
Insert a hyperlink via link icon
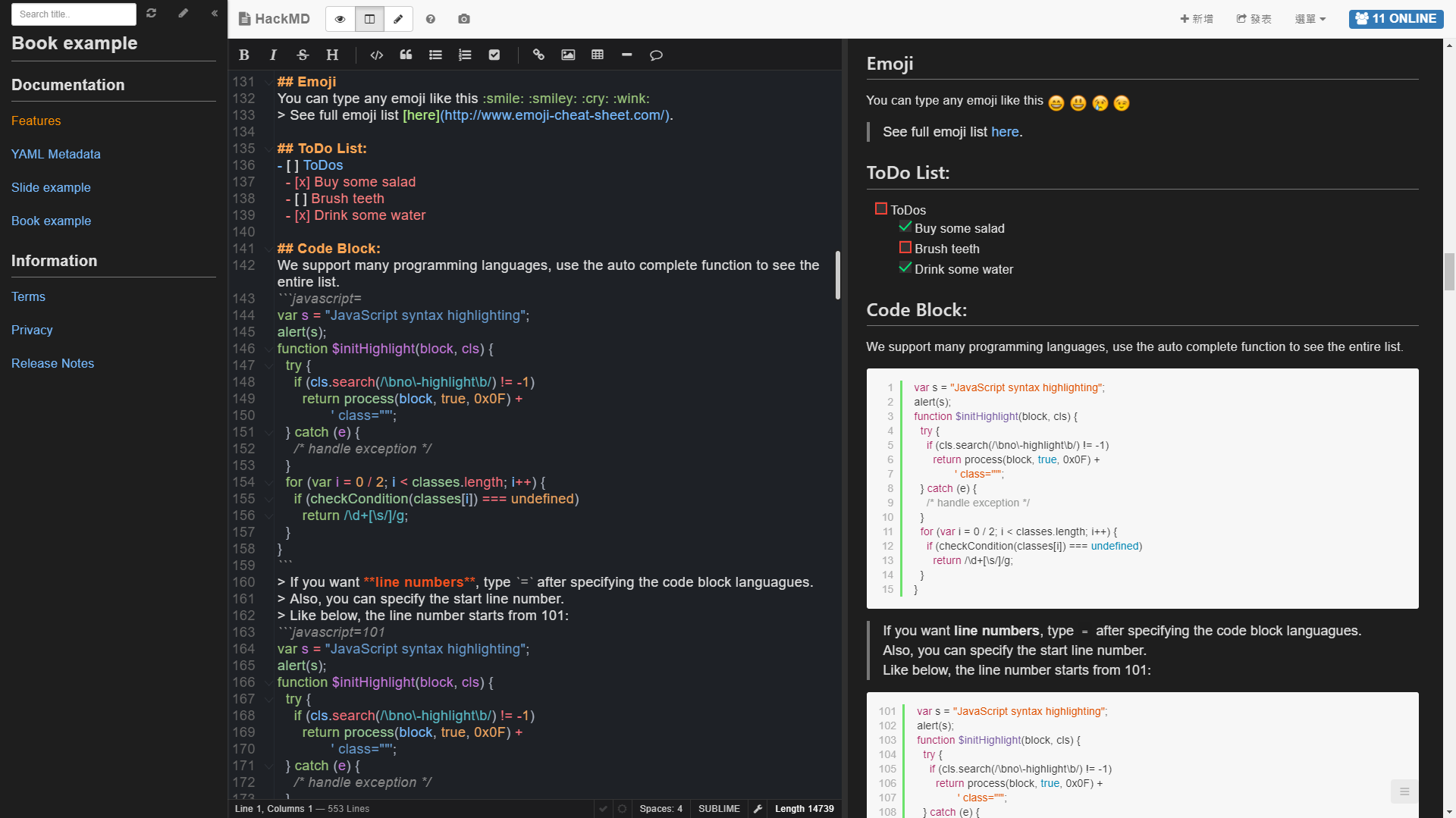tap(538, 55)
